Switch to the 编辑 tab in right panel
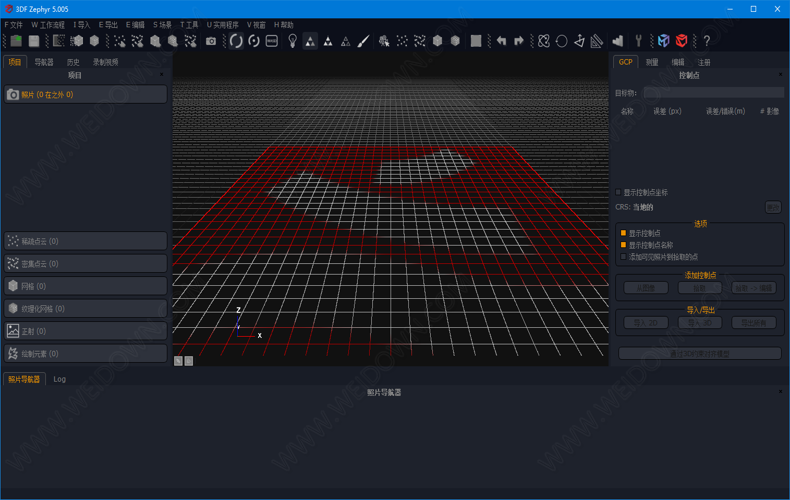The image size is (790, 500). 678,62
